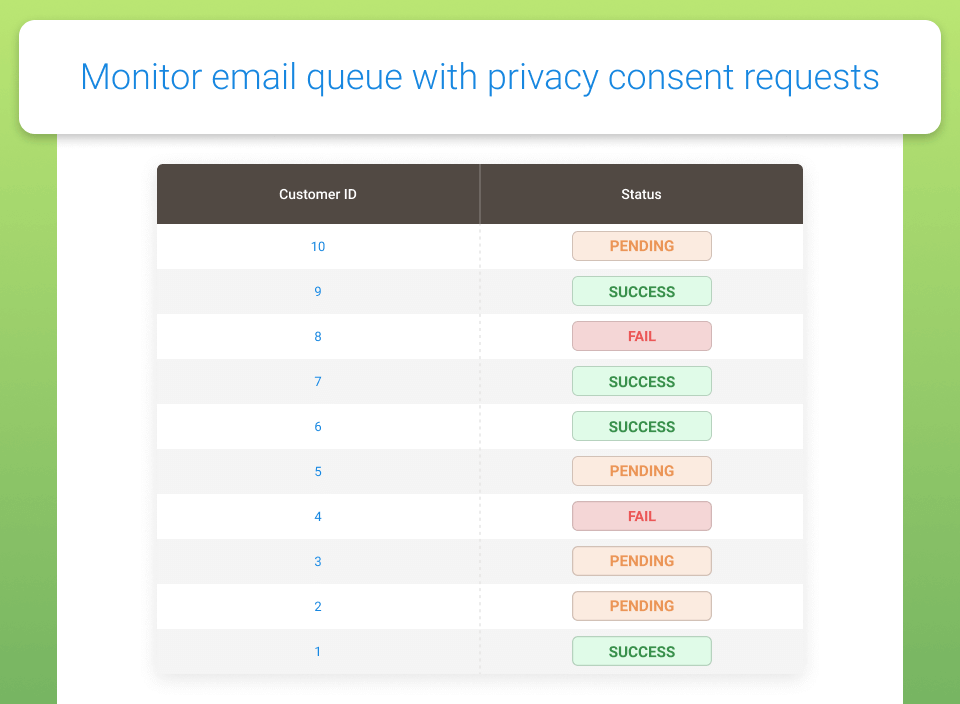
Task: Open customer ID 5 link
Action: pyautogui.click(x=318, y=471)
